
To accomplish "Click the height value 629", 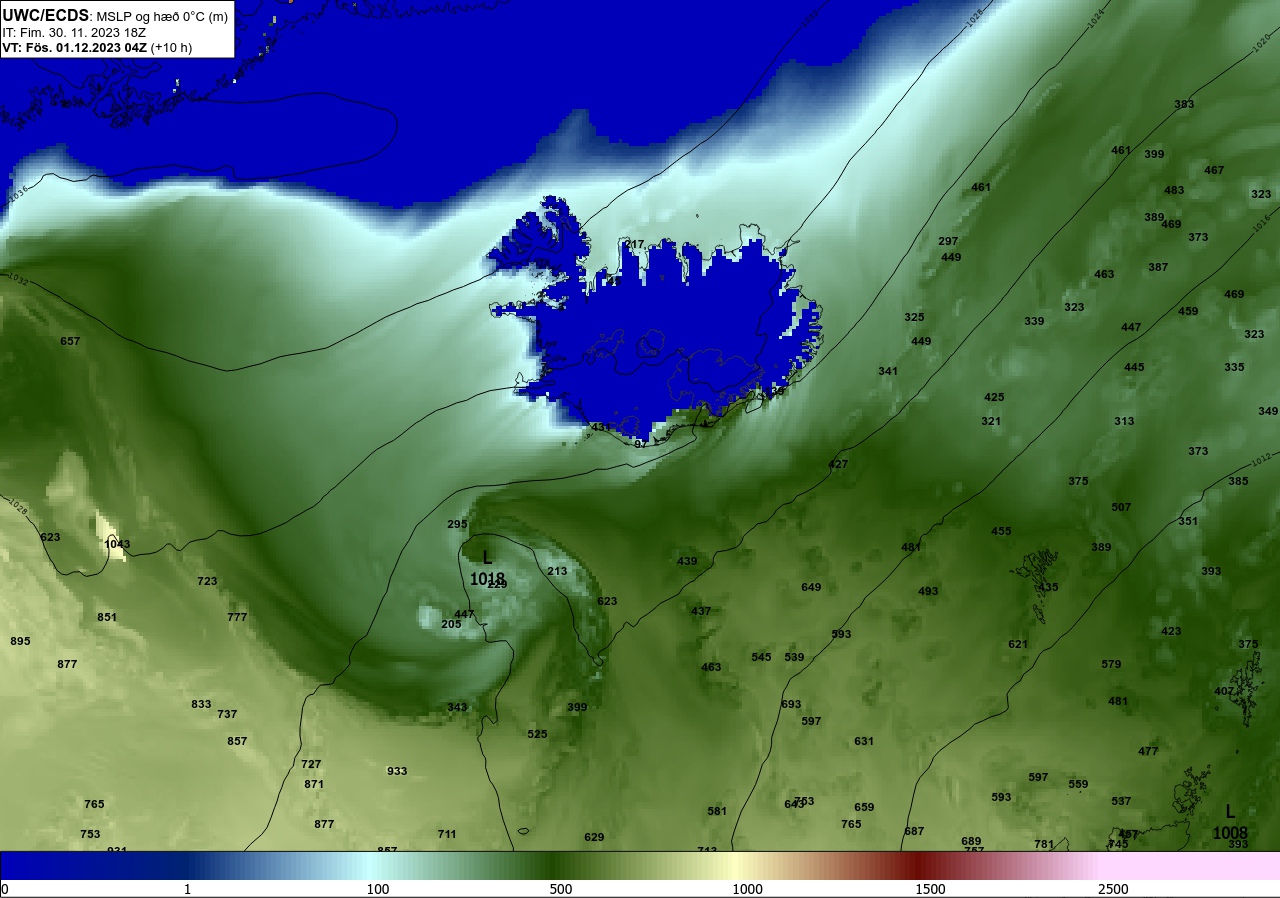I will [594, 837].
